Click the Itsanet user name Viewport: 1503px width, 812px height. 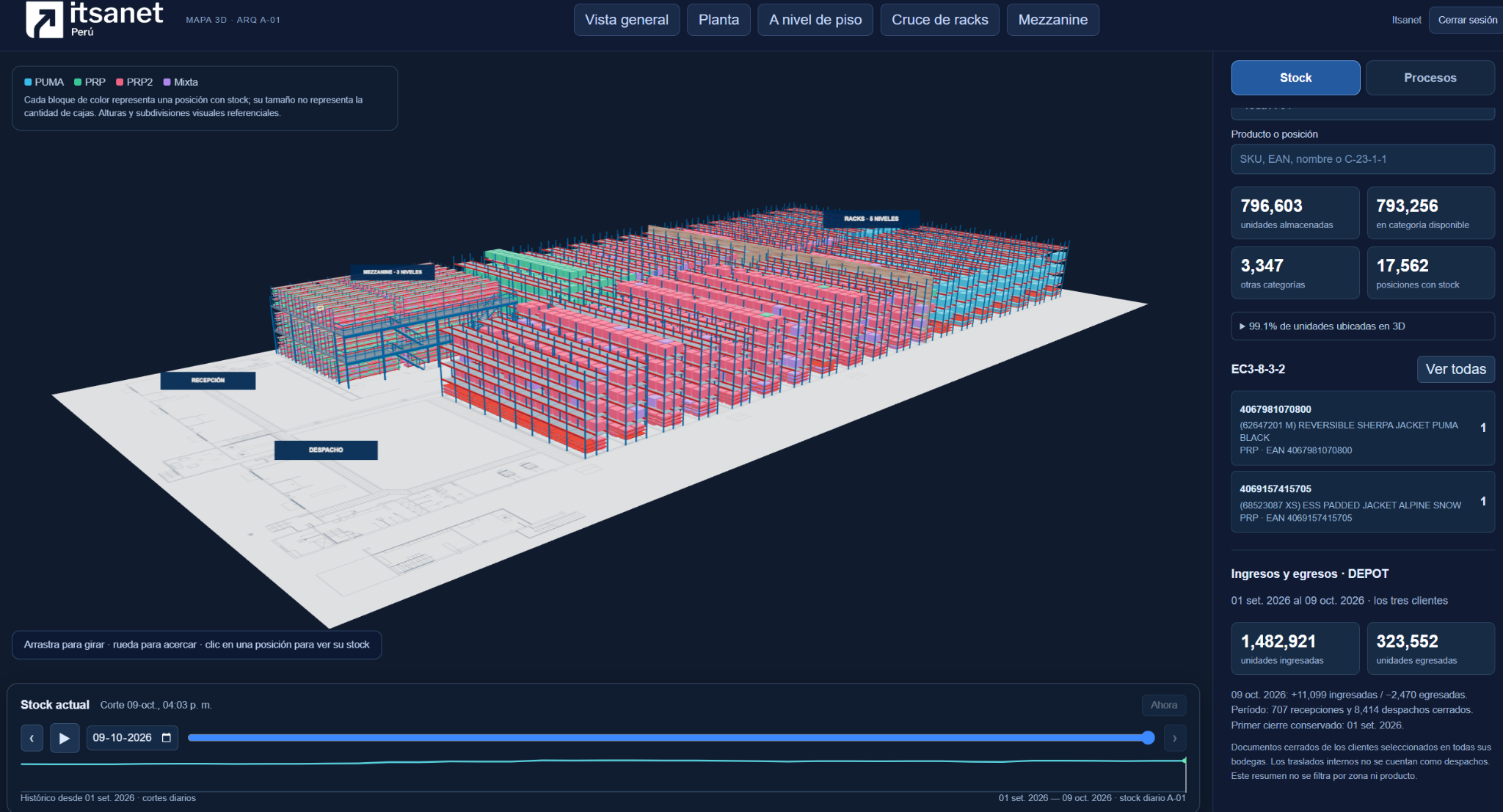(1406, 20)
